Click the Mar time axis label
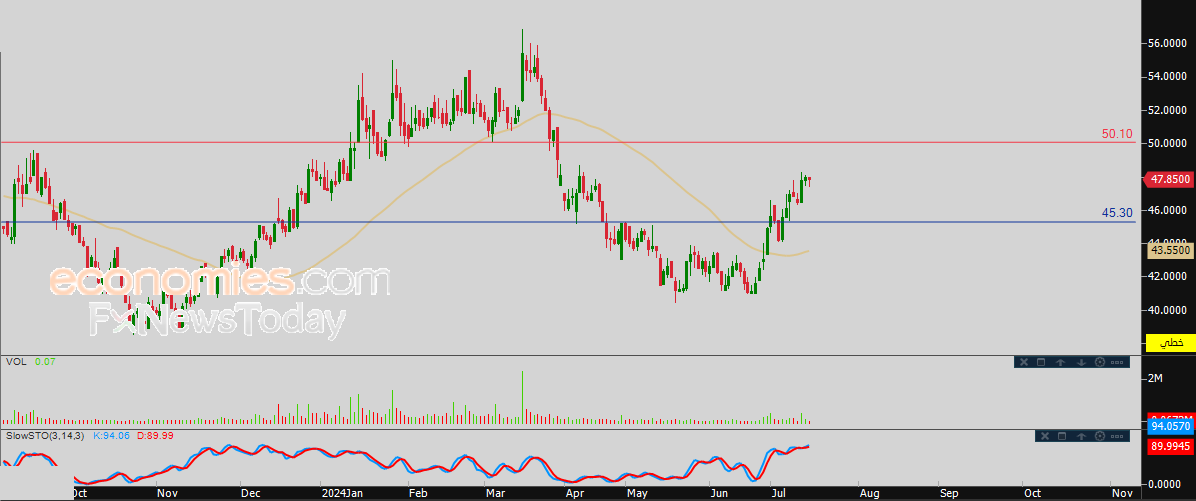The width and height of the screenshot is (1196, 501). (x=497, y=493)
